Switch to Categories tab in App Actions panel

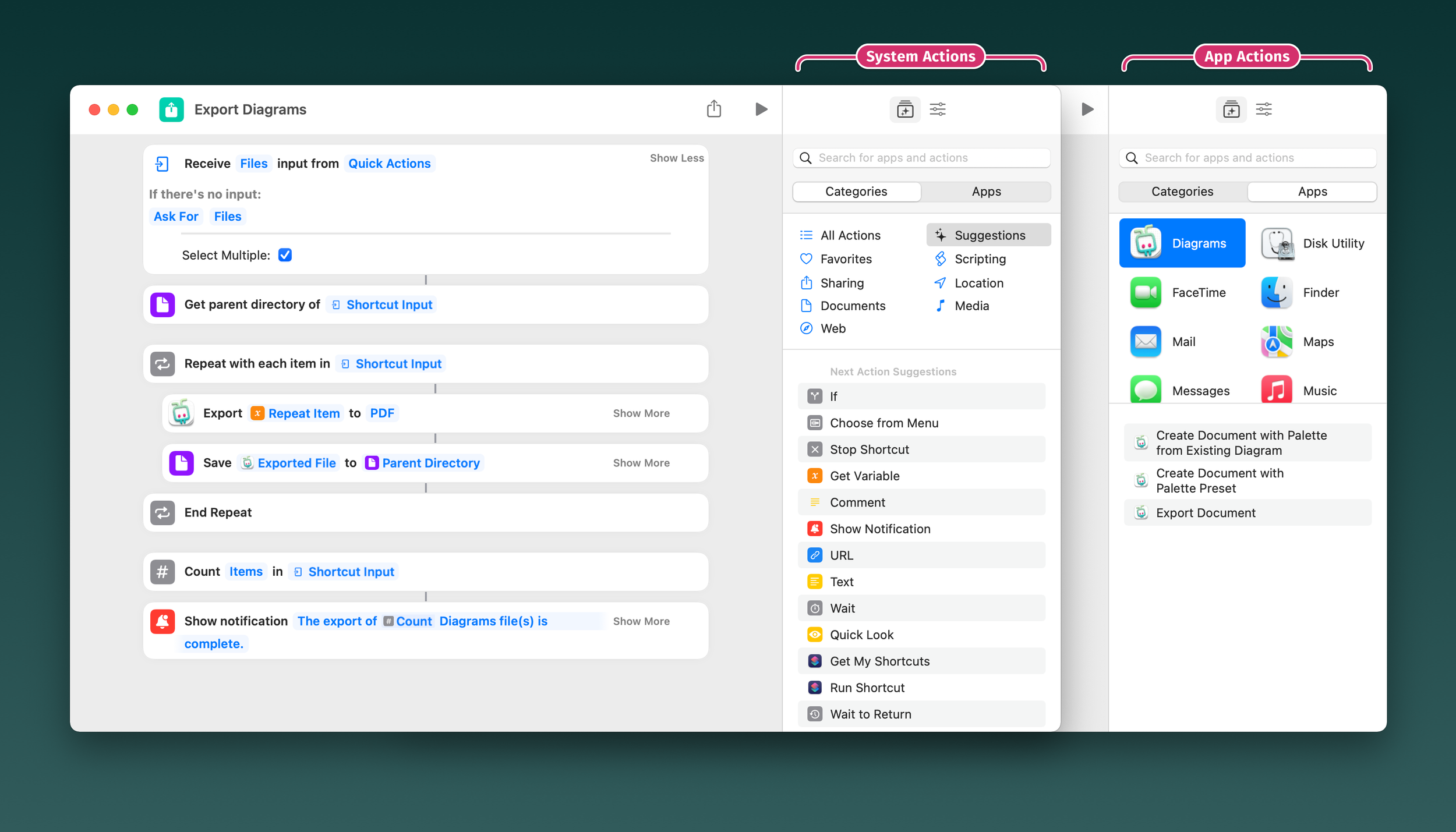[1182, 192]
